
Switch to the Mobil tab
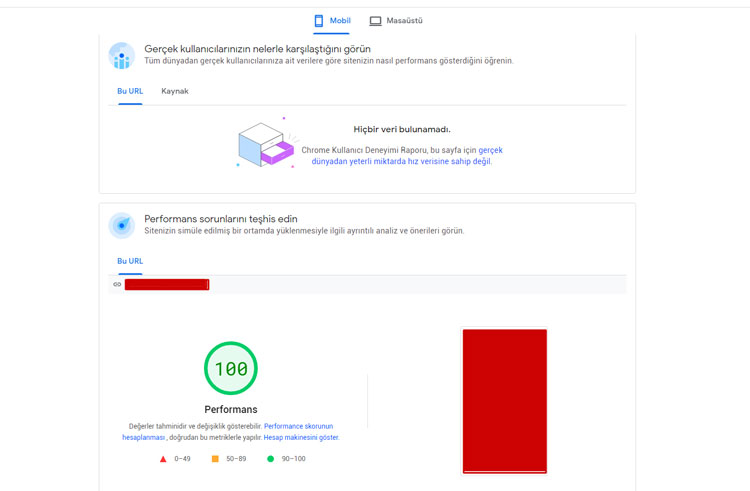pyautogui.click(x=332, y=21)
